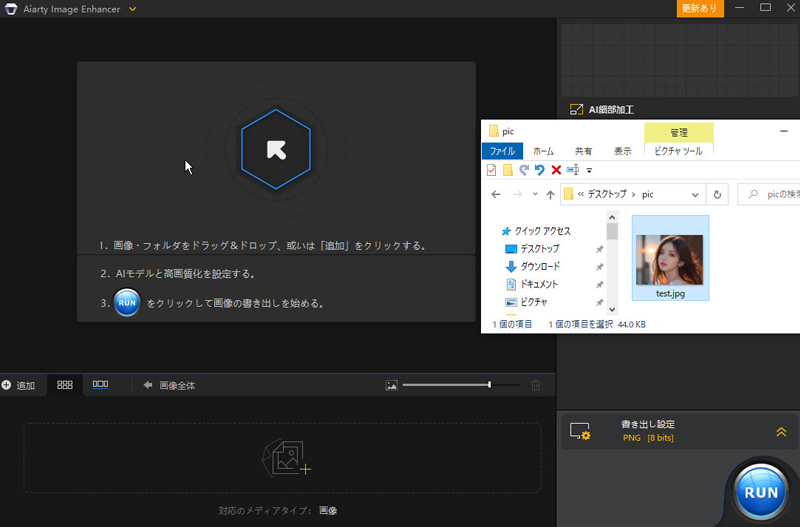Click the undo arrow in Explorer quick access toolbar
The image size is (800, 527).
point(540,170)
